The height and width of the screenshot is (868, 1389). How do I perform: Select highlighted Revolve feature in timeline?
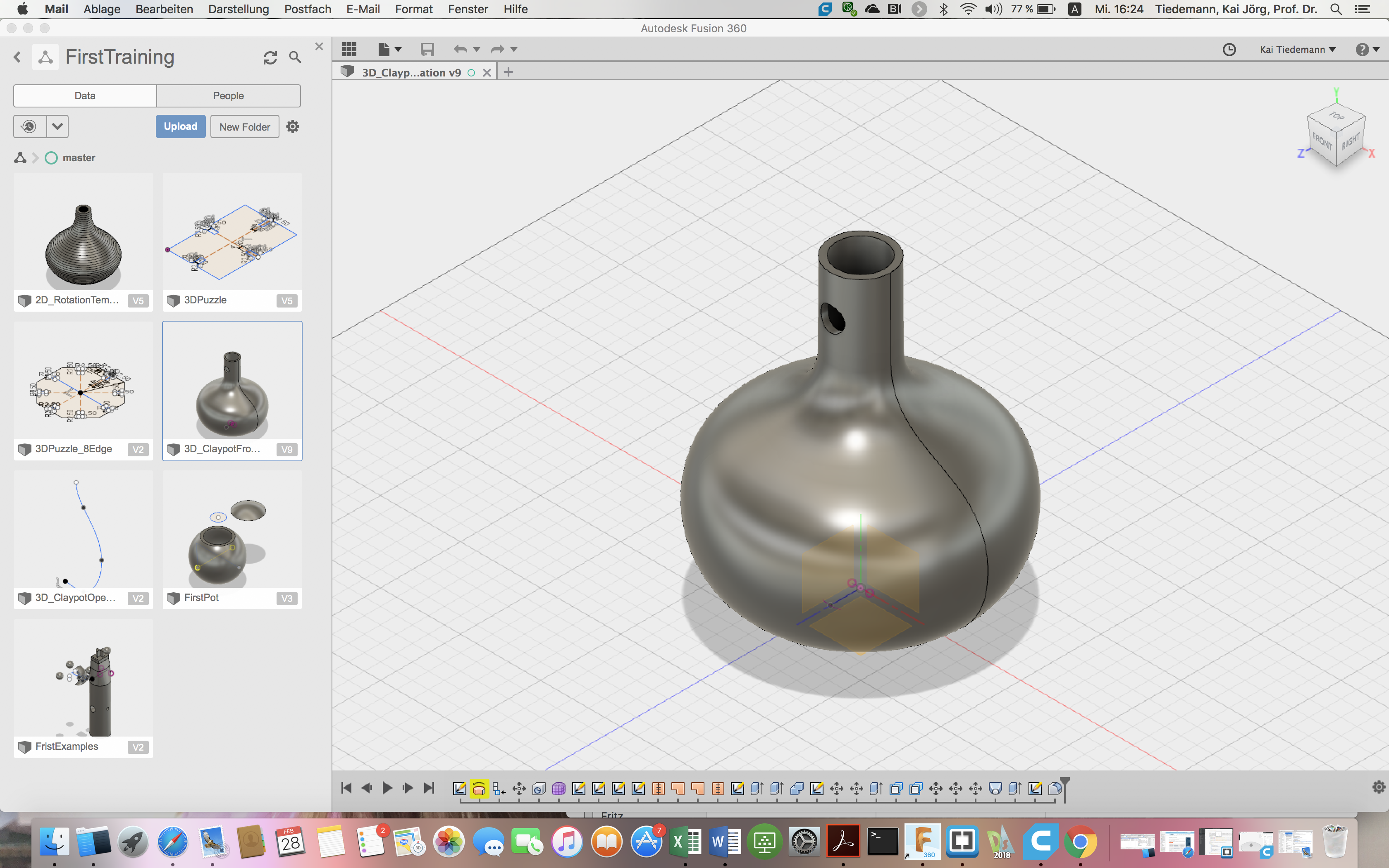pyautogui.click(x=479, y=789)
